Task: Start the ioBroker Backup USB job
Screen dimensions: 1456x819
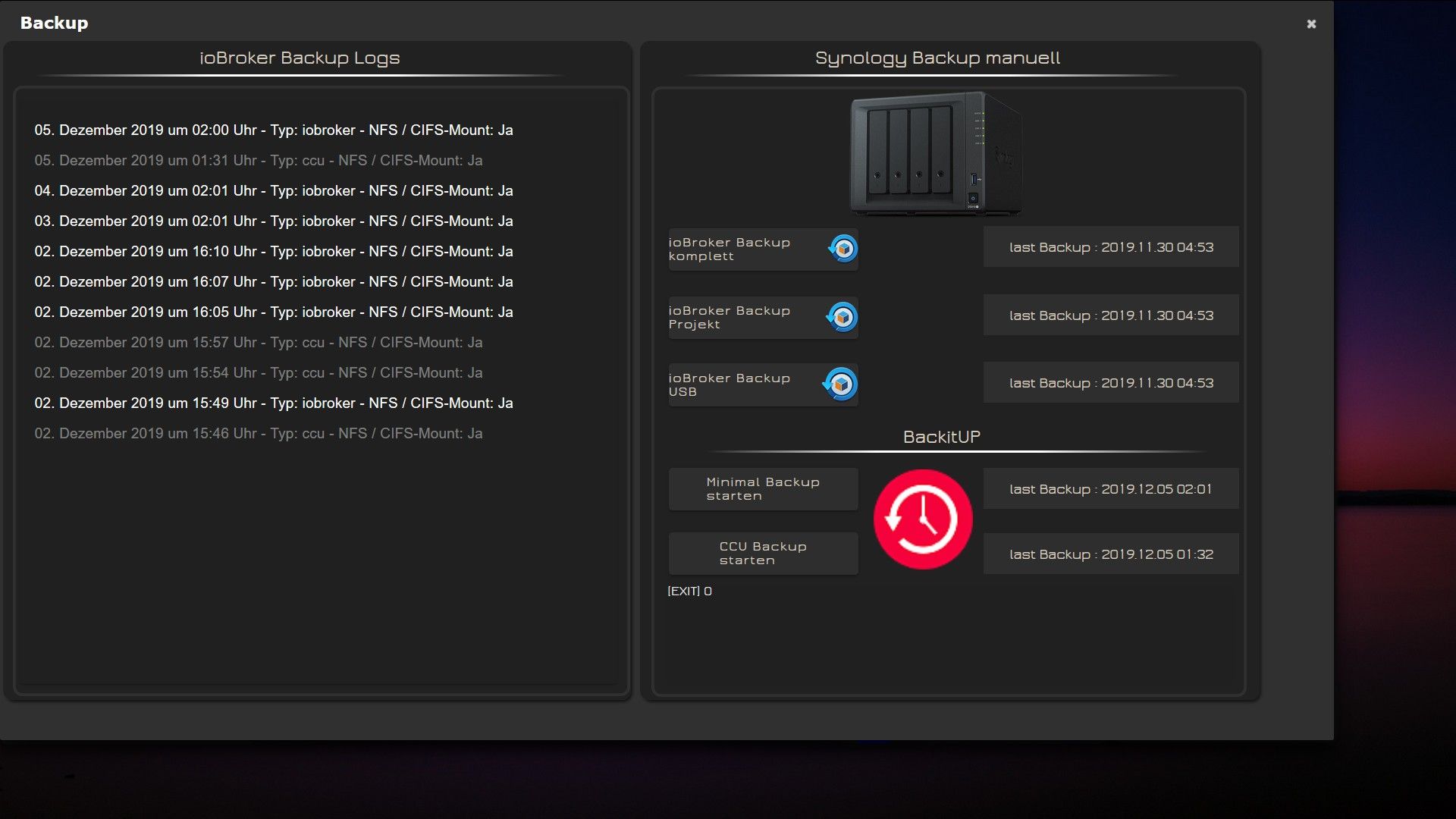Action: (763, 385)
